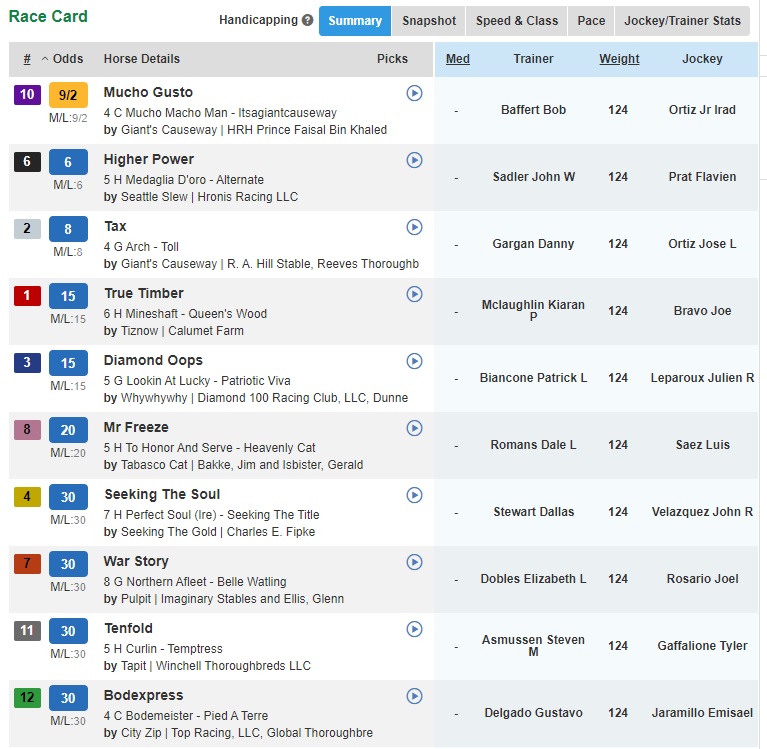
Task: Click the Trainer column header
Action: pos(533,59)
